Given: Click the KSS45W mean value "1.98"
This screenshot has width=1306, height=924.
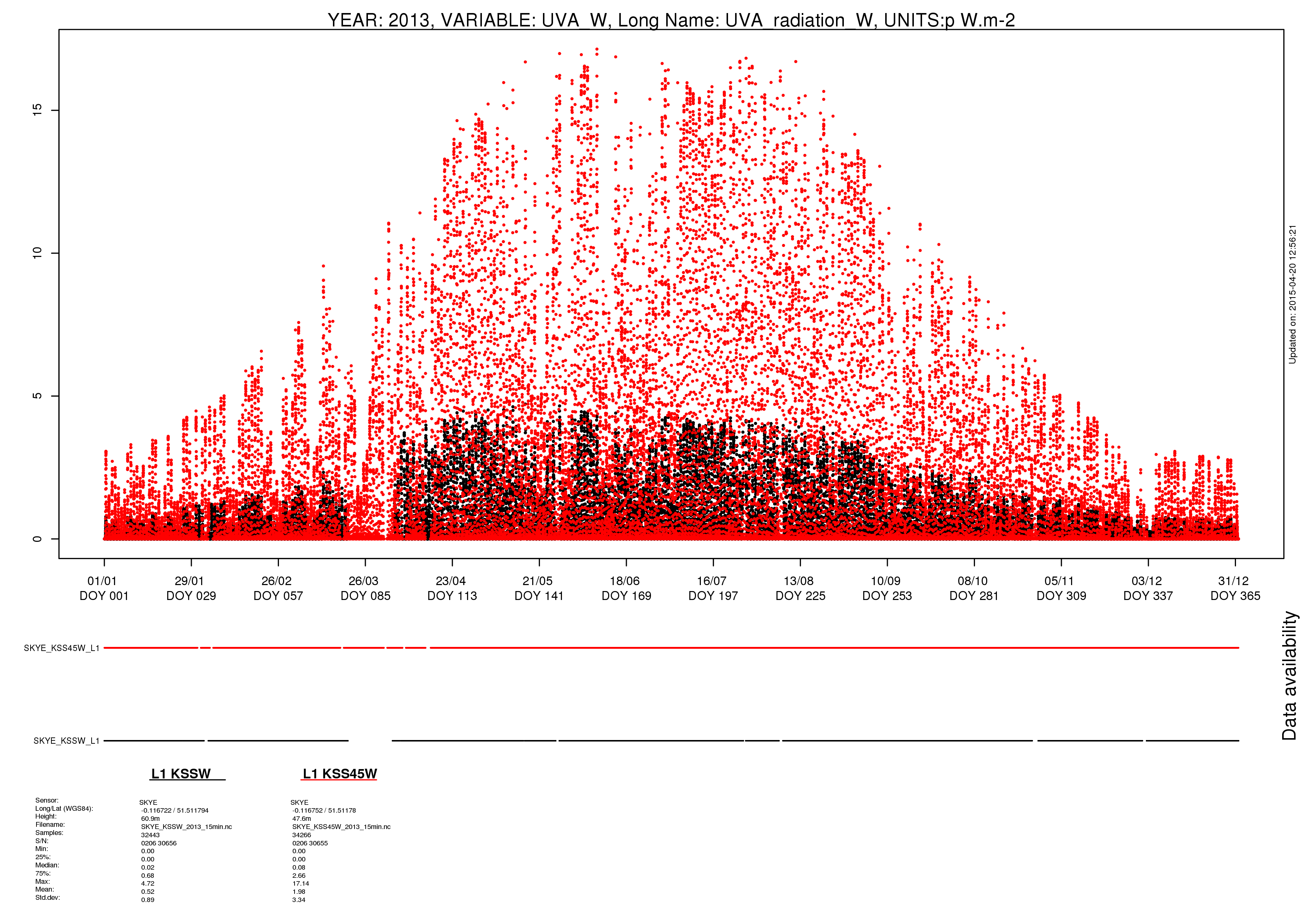Looking at the screenshot, I should (299, 892).
